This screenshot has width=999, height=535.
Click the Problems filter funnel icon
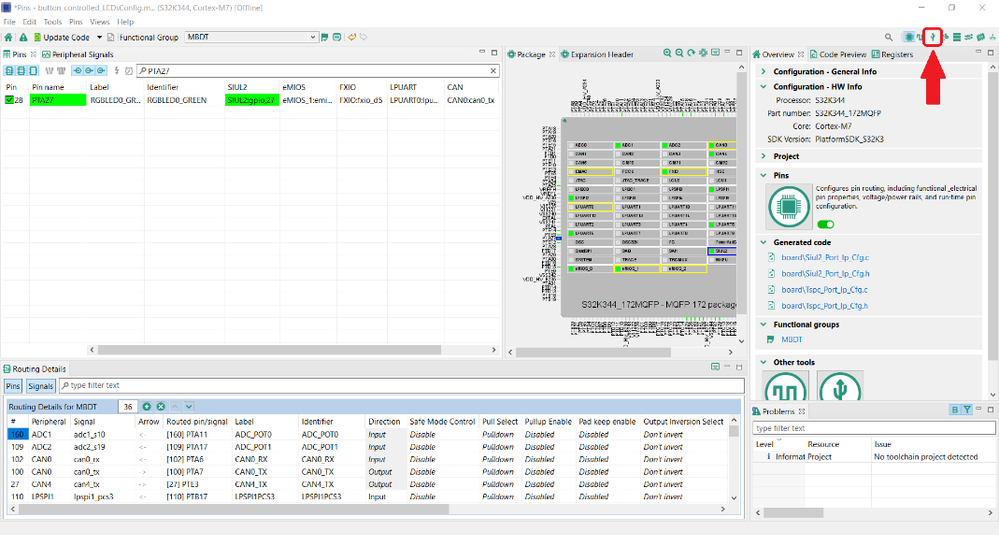coord(967,410)
